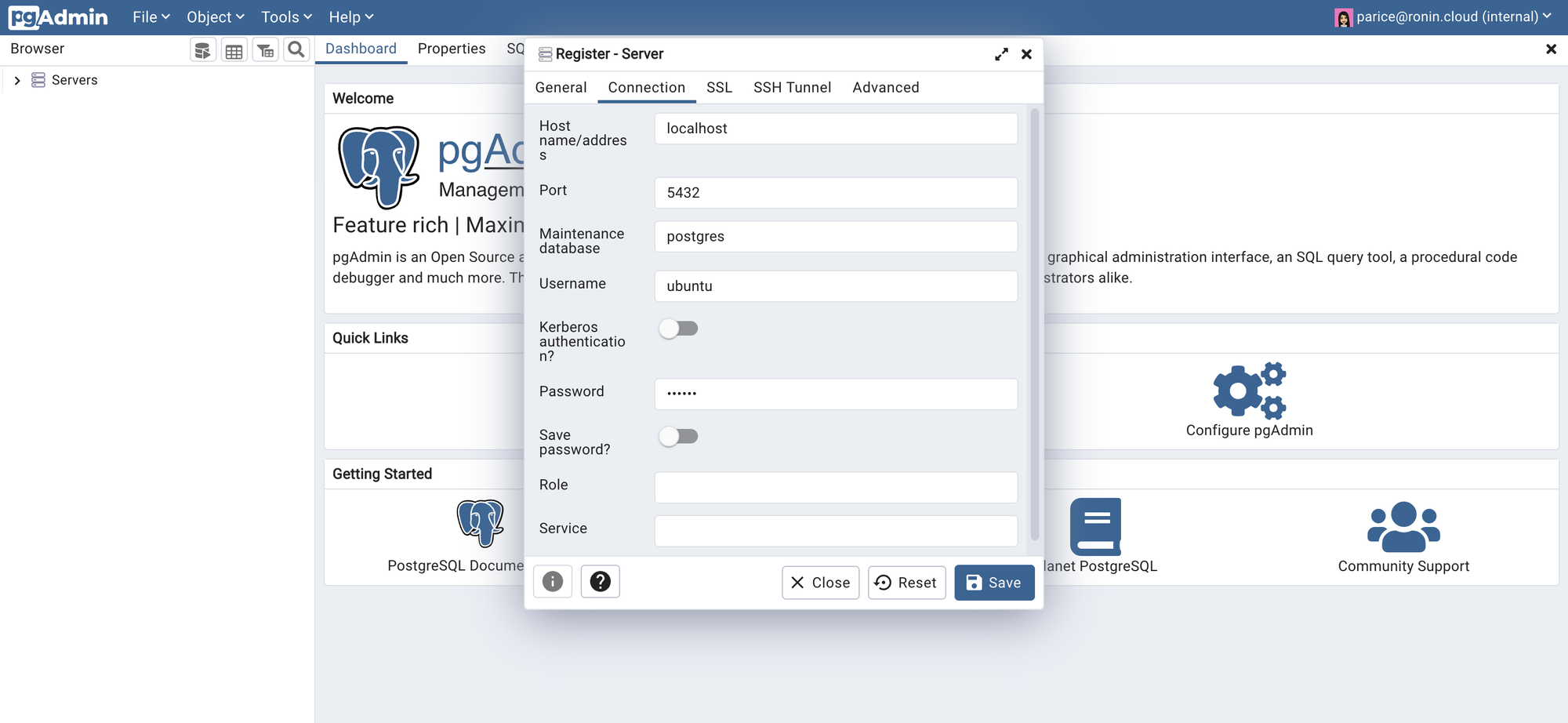
Task: Expand the Servers tree node
Action: (x=17, y=81)
